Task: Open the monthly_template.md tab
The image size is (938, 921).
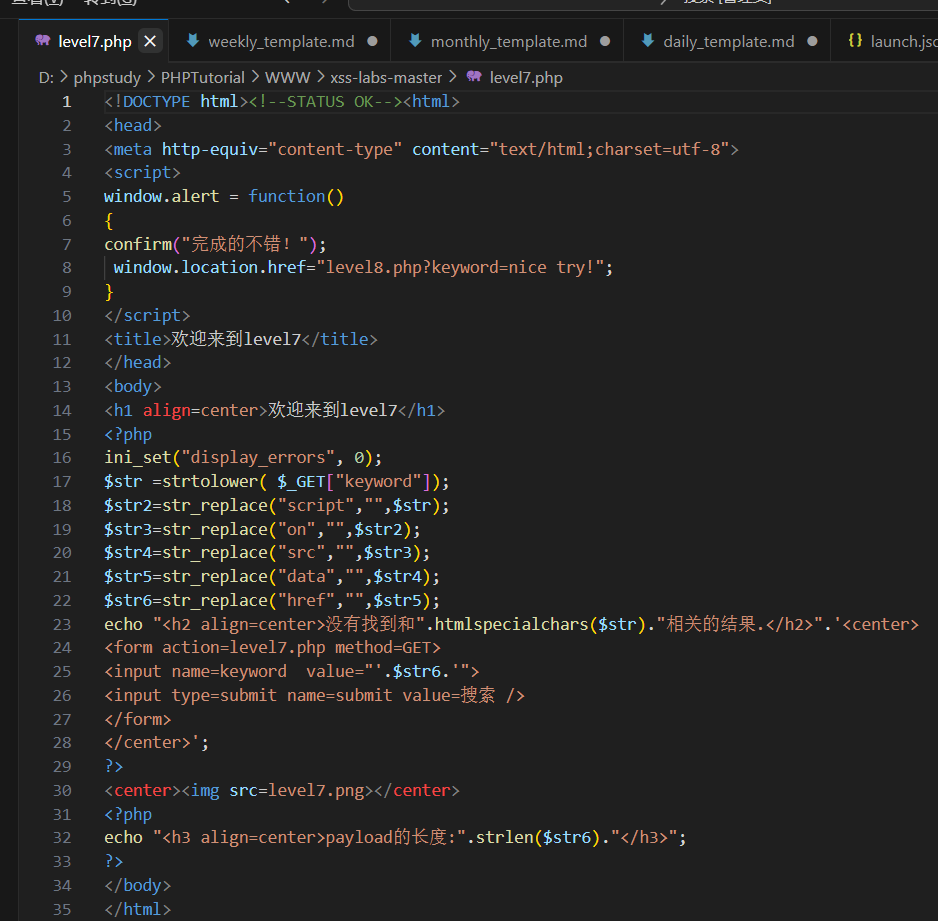Action: coord(508,41)
